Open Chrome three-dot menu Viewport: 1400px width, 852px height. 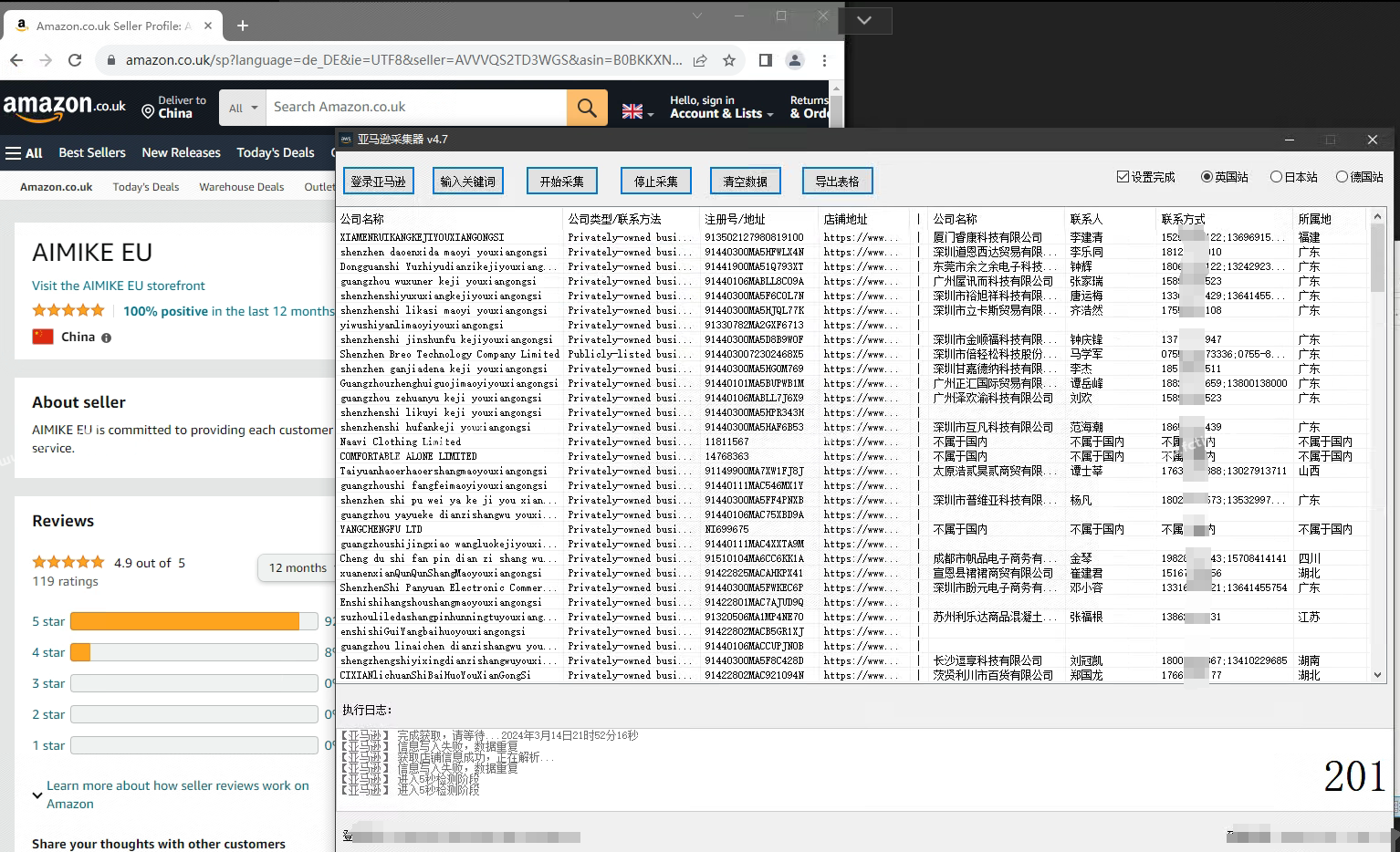(824, 60)
